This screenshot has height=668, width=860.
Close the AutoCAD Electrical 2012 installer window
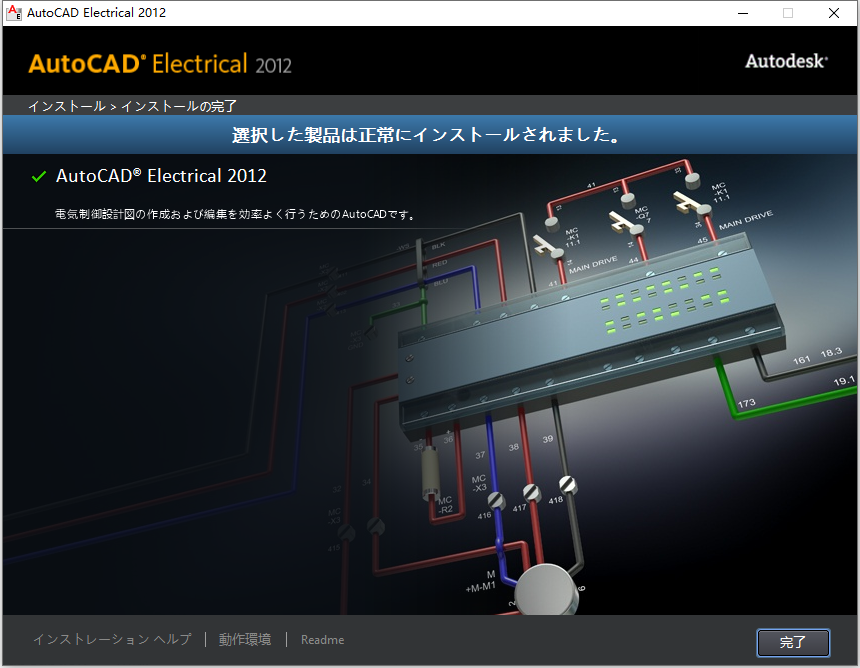point(834,13)
